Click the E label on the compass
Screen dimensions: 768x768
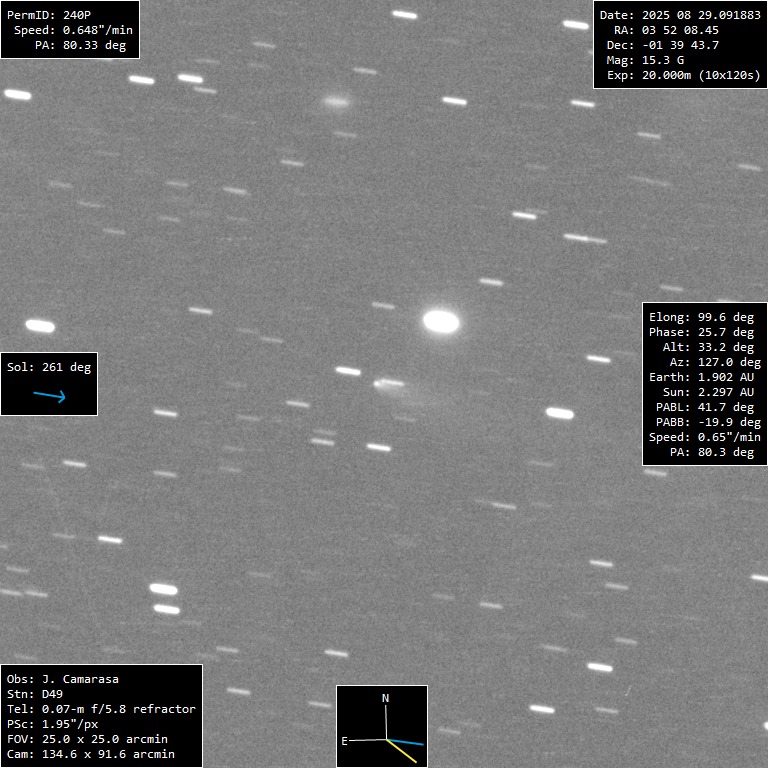(x=345, y=741)
